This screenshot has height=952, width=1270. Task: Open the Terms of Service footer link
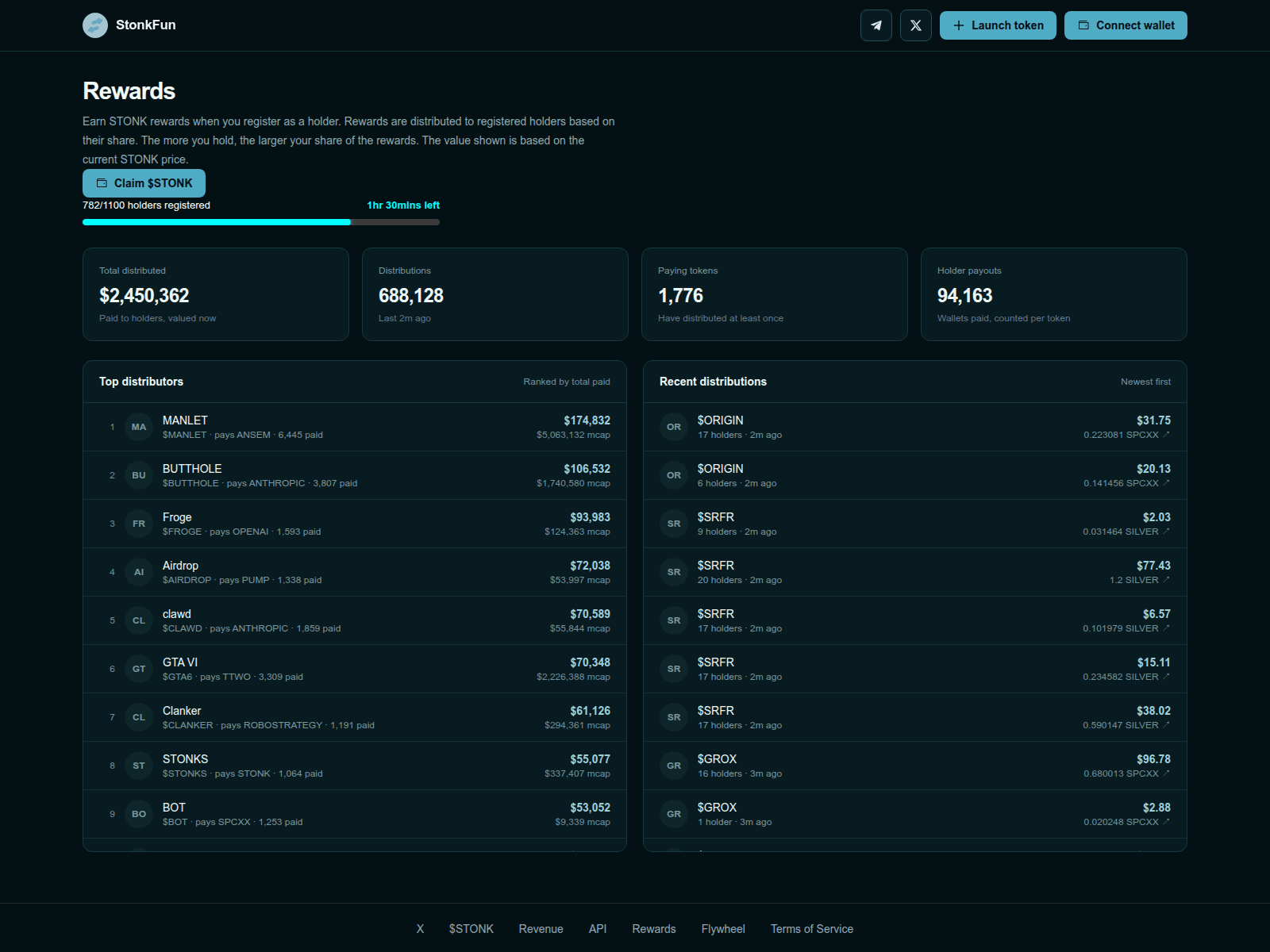point(812,929)
